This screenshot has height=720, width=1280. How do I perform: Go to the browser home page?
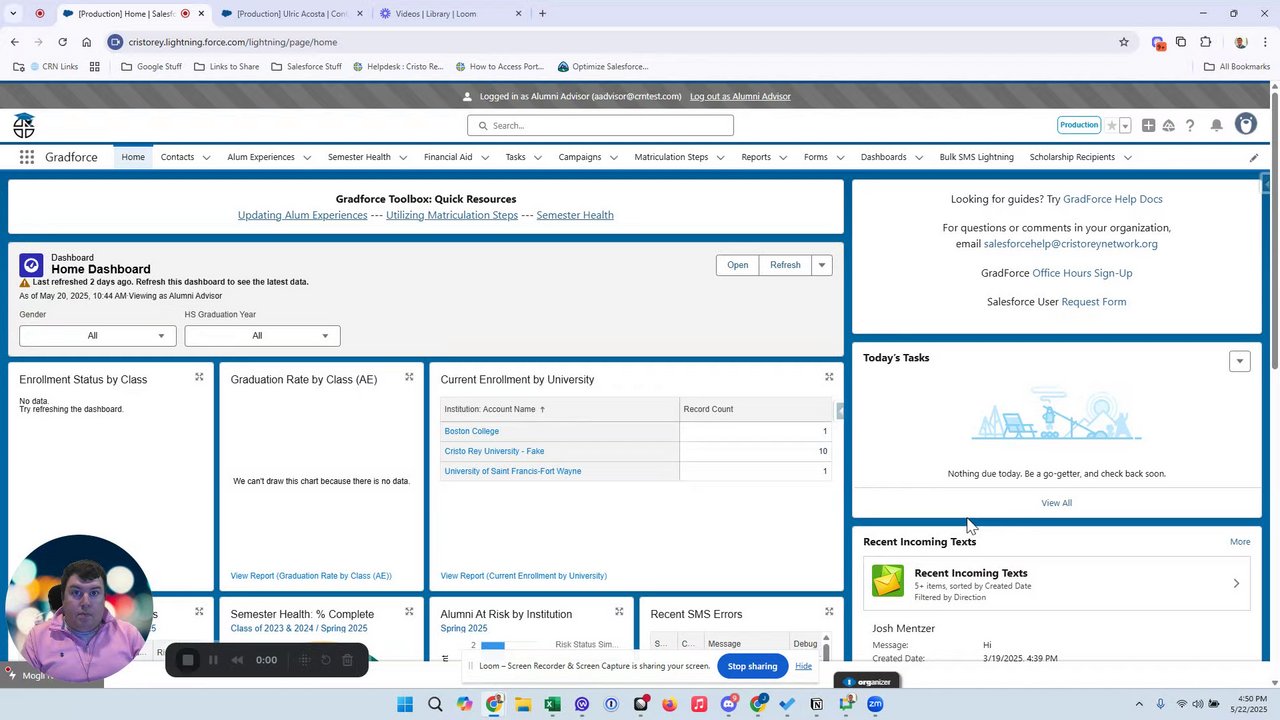point(87,42)
